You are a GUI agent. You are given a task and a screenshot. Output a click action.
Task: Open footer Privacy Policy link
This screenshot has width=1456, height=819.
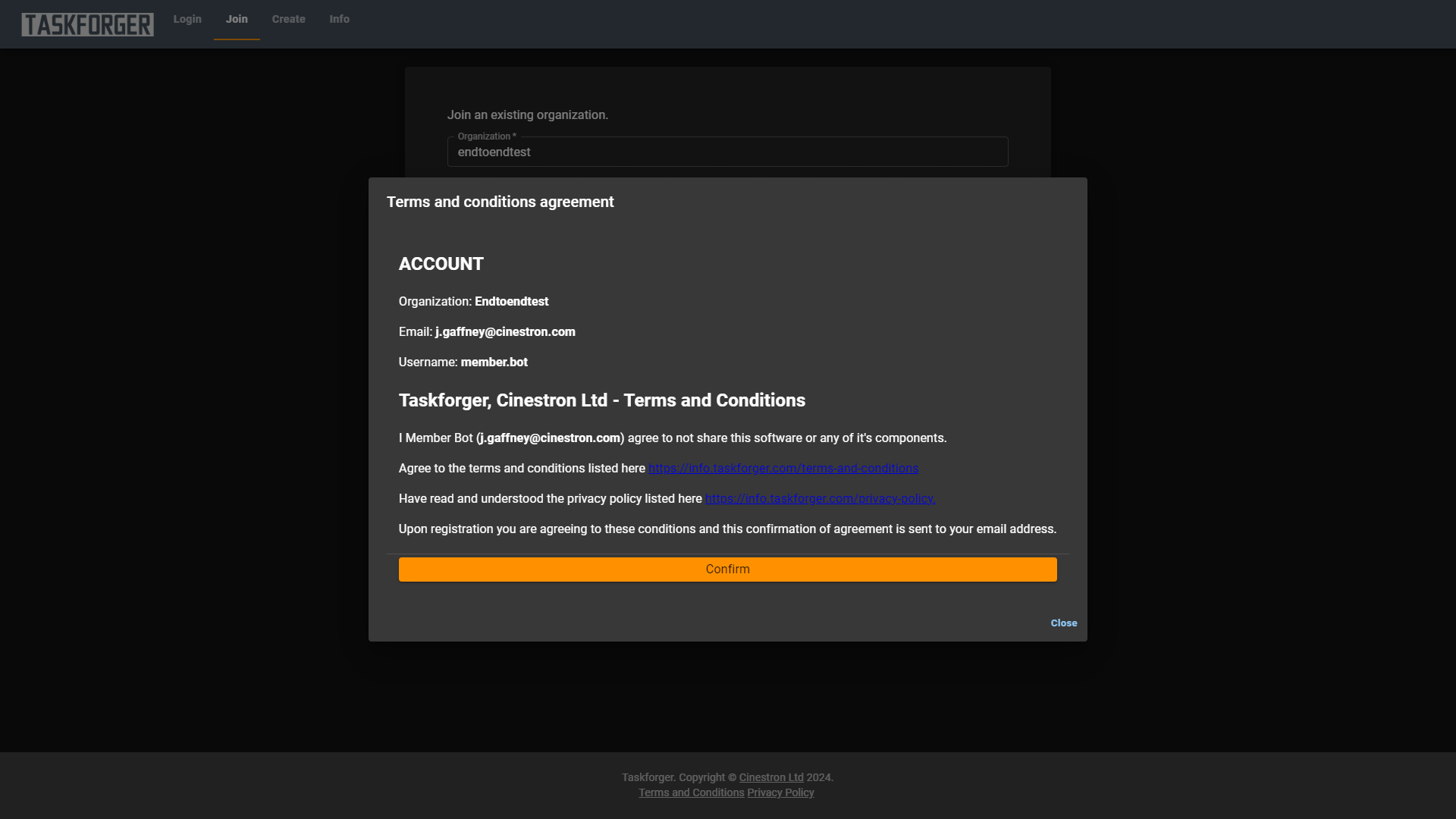(x=780, y=792)
